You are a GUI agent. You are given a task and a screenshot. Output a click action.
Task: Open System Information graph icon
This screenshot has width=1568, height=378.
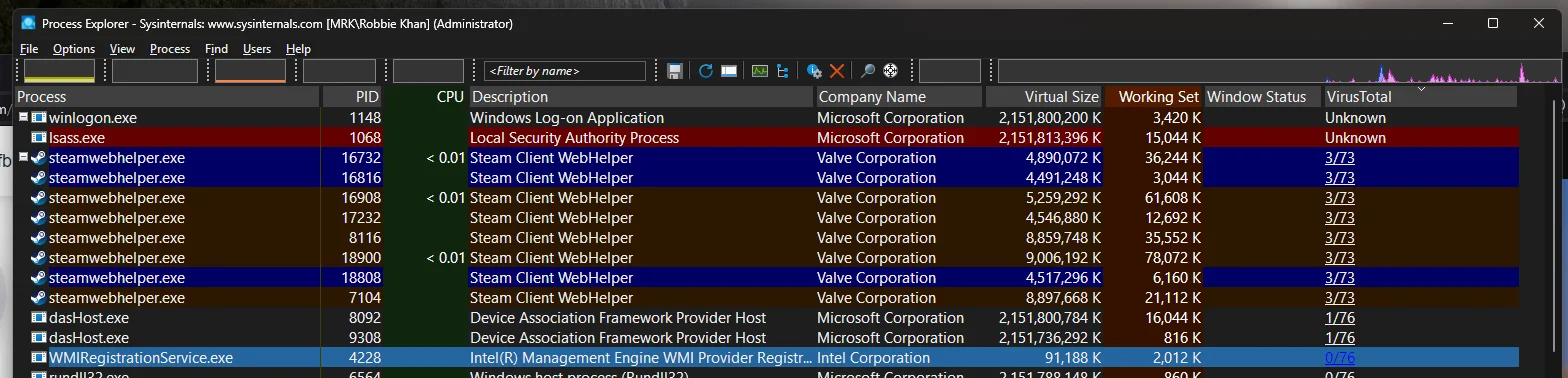pos(760,71)
